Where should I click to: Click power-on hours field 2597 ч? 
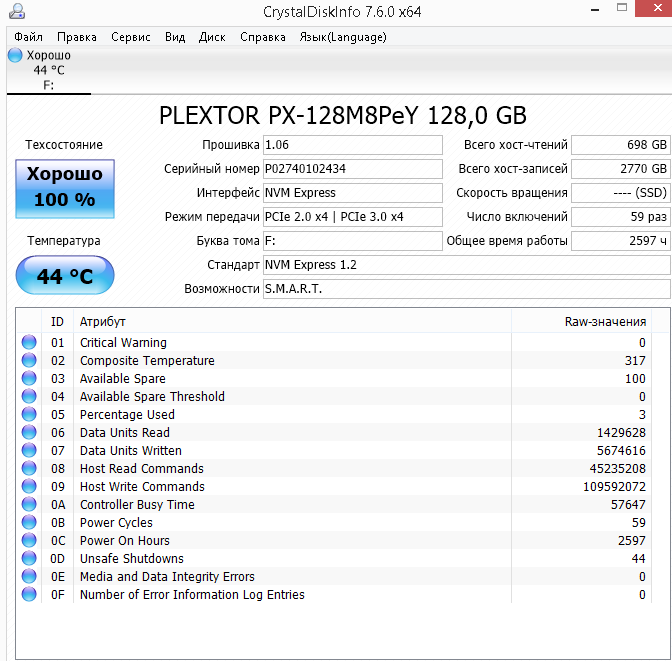point(621,241)
